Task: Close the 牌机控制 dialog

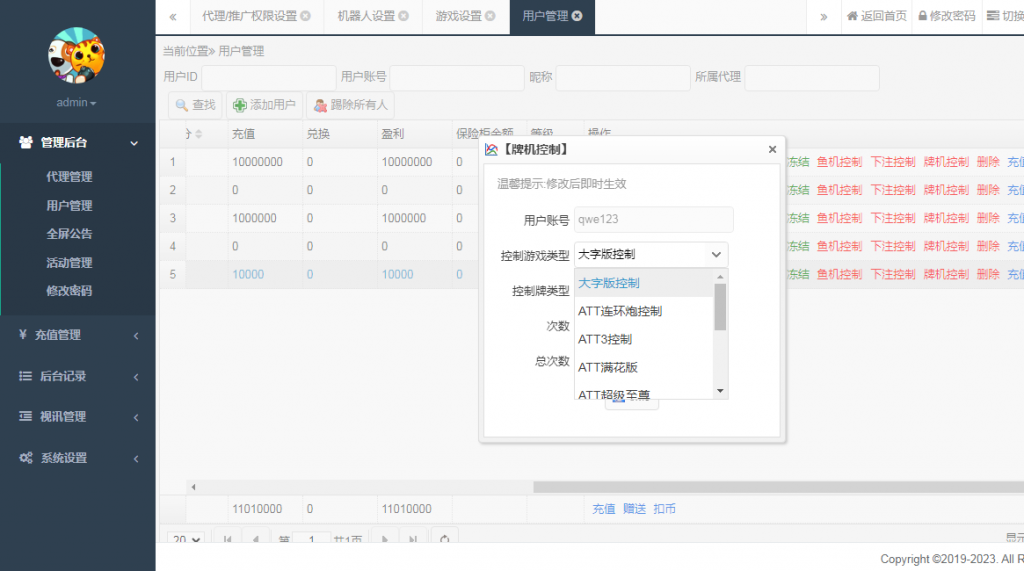Action: (772, 150)
